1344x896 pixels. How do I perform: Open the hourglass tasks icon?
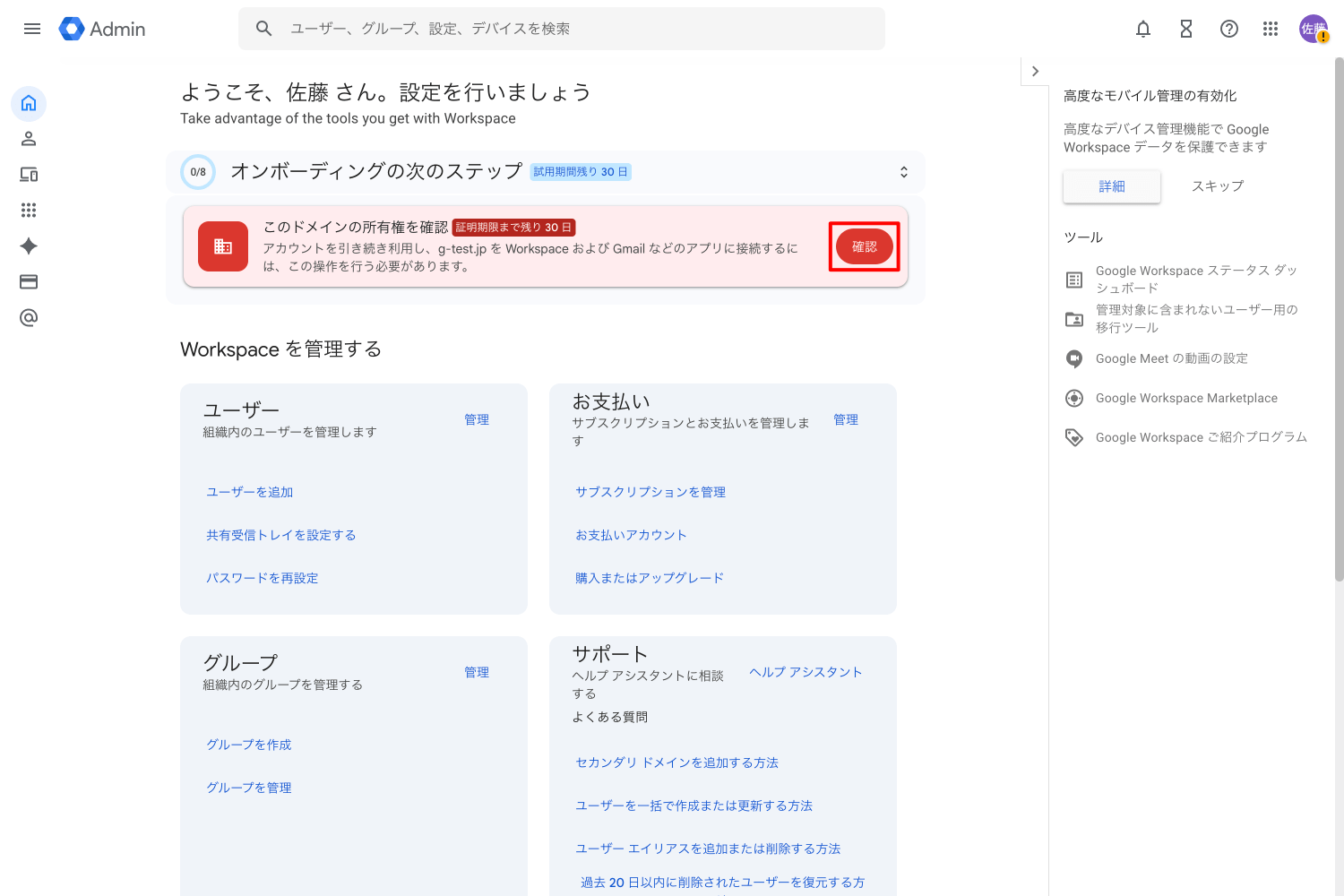pyautogui.click(x=1186, y=29)
